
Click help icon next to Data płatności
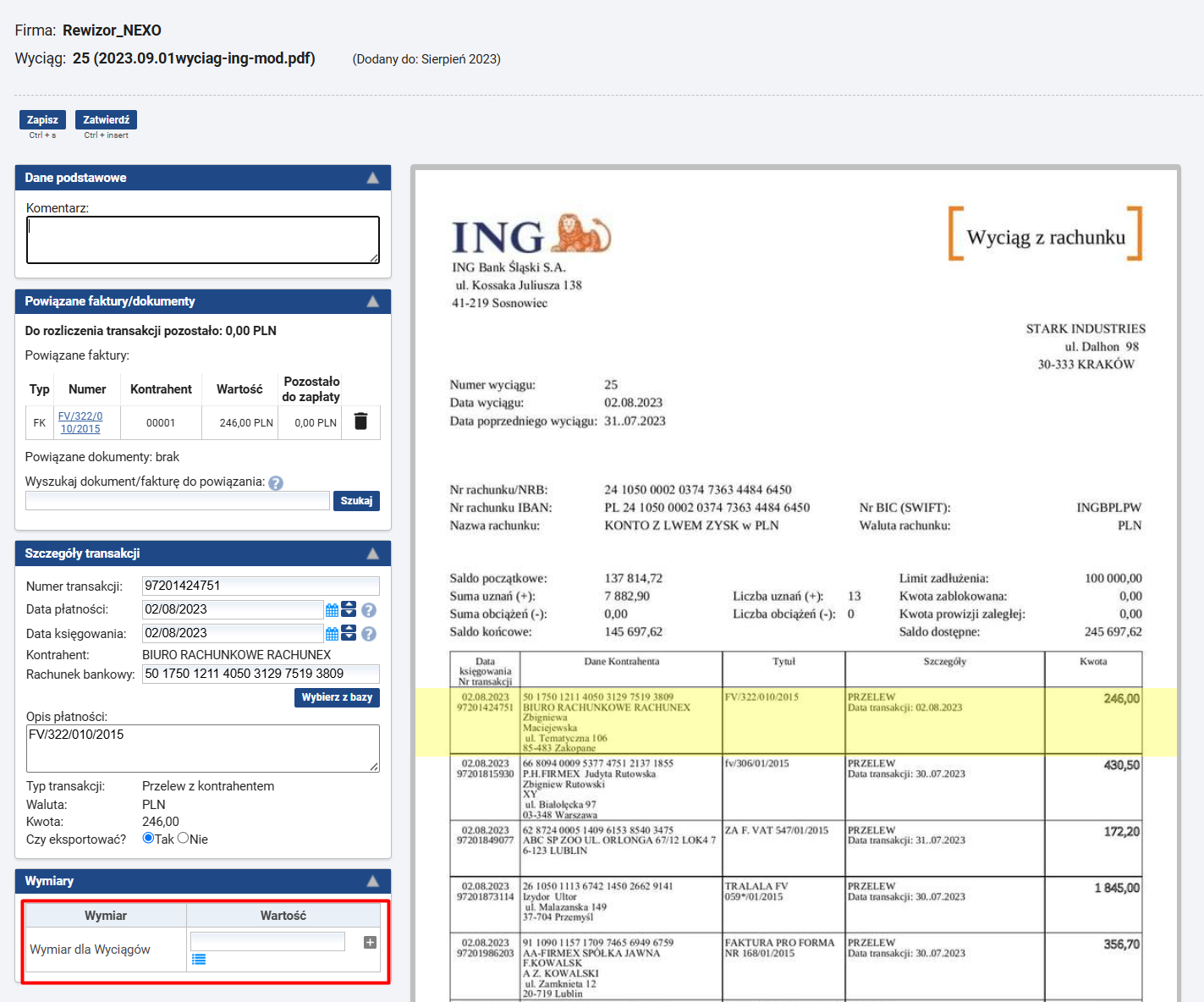click(369, 609)
